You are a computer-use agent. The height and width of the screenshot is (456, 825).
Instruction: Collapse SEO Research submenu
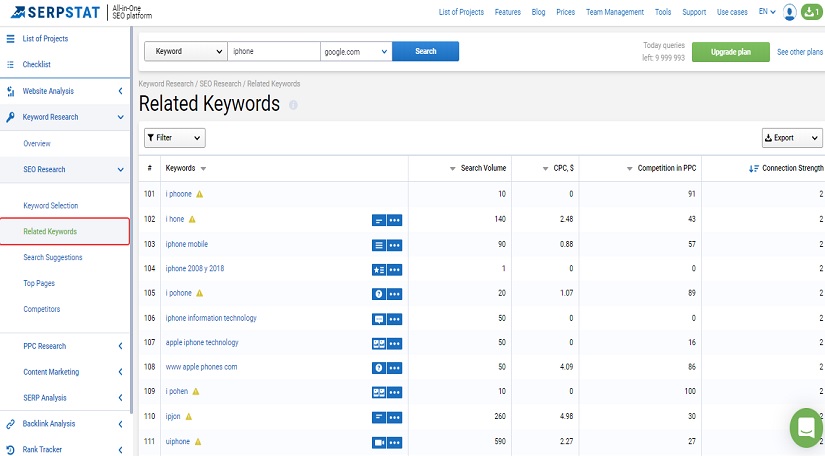pos(120,169)
